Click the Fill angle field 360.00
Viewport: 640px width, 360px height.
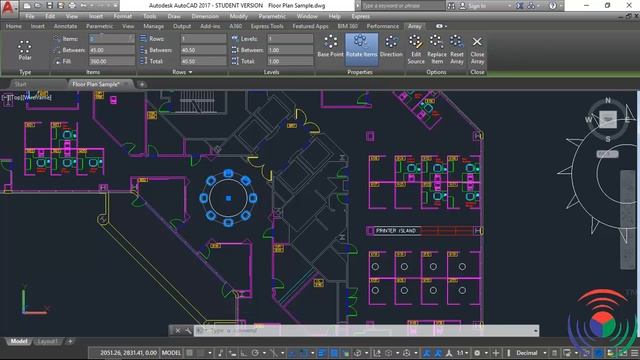pyautogui.click(x=111, y=61)
